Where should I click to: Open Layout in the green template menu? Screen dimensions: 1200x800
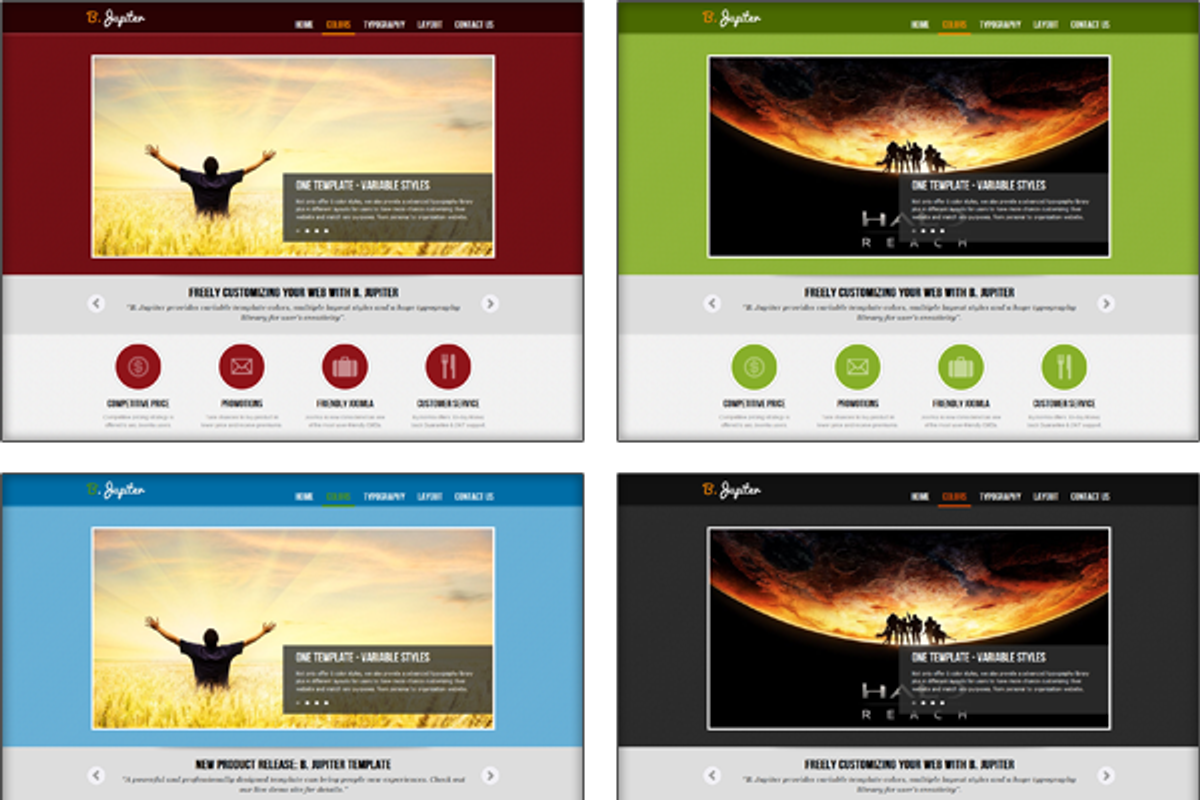(1046, 25)
